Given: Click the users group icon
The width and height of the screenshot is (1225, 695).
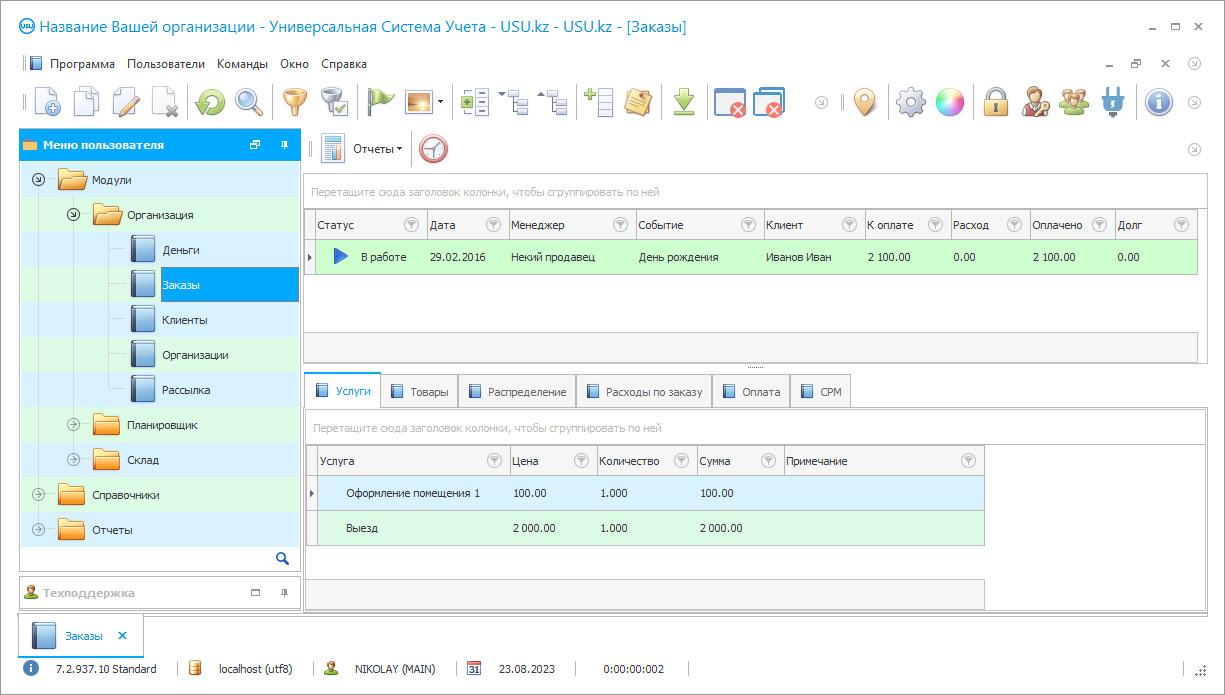Looking at the screenshot, I should pyautogui.click(x=1074, y=102).
